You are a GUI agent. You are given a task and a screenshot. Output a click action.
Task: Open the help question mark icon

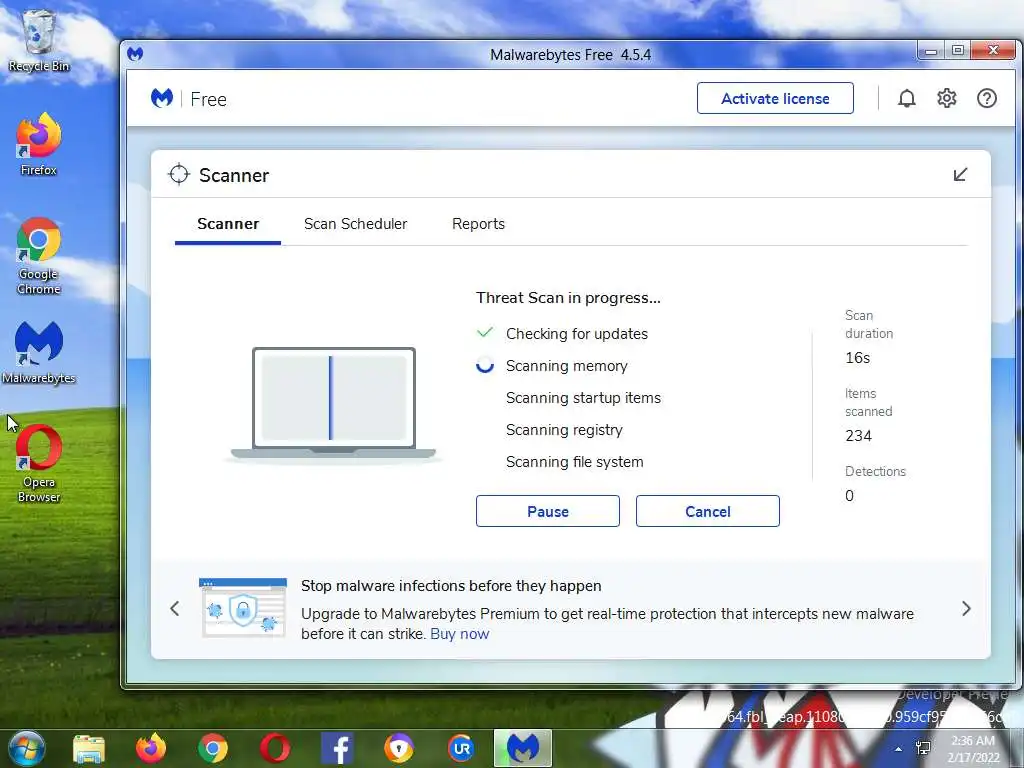tap(987, 99)
